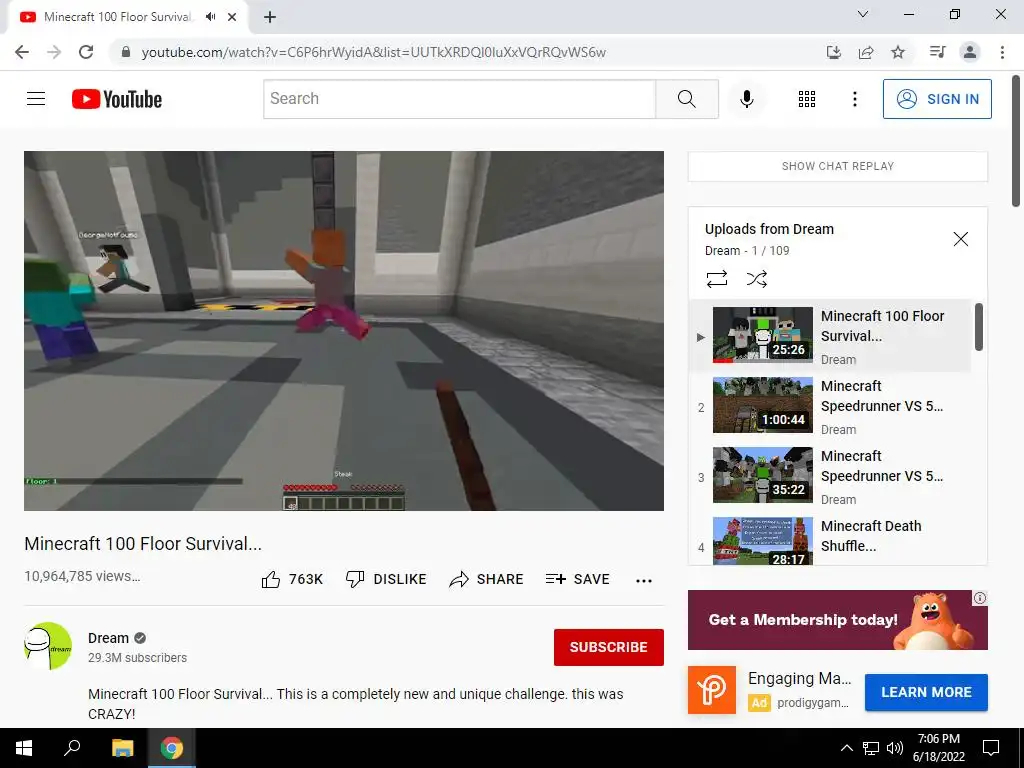Click the DISLIKE thumbs down button
Viewport: 1024px width, 768px height.
[x=386, y=579]
